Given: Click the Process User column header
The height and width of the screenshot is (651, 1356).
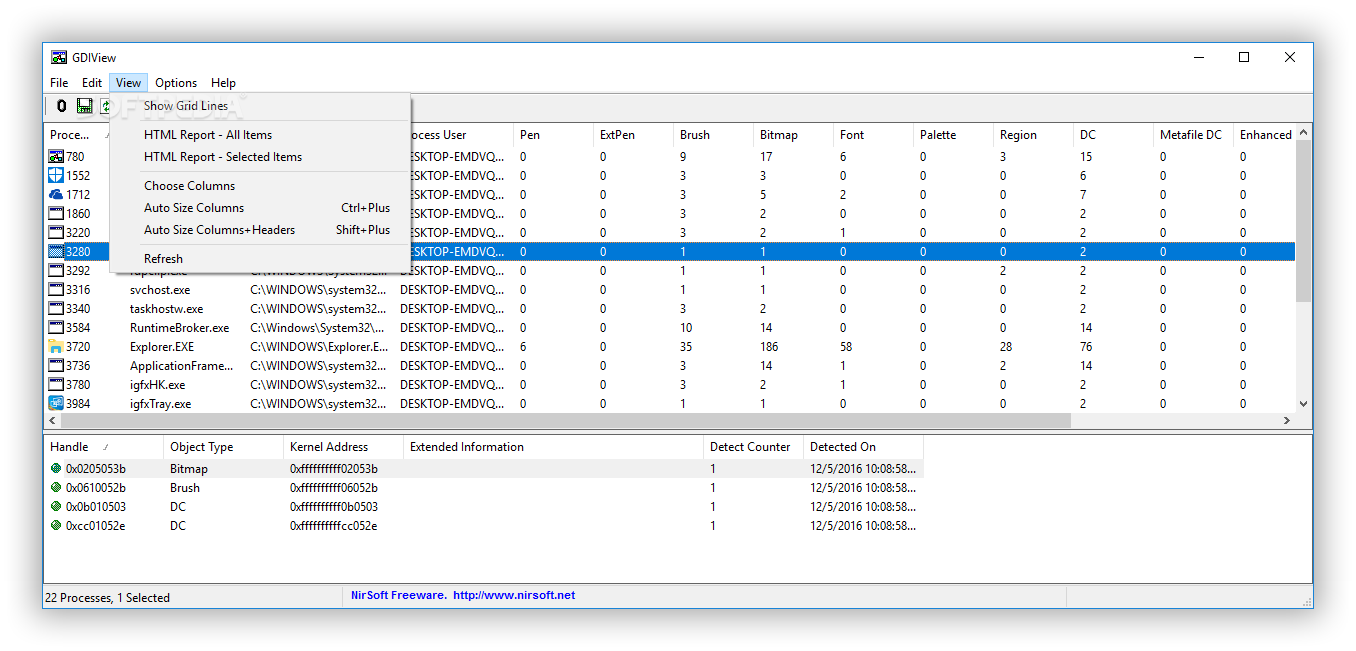Looking at the screenshot, I should tap(462, 135).
